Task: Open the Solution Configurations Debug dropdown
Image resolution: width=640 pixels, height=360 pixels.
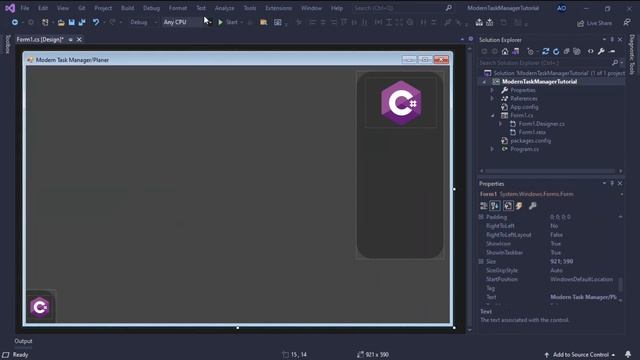Action: pyautogui.click(x=143, y=22)
